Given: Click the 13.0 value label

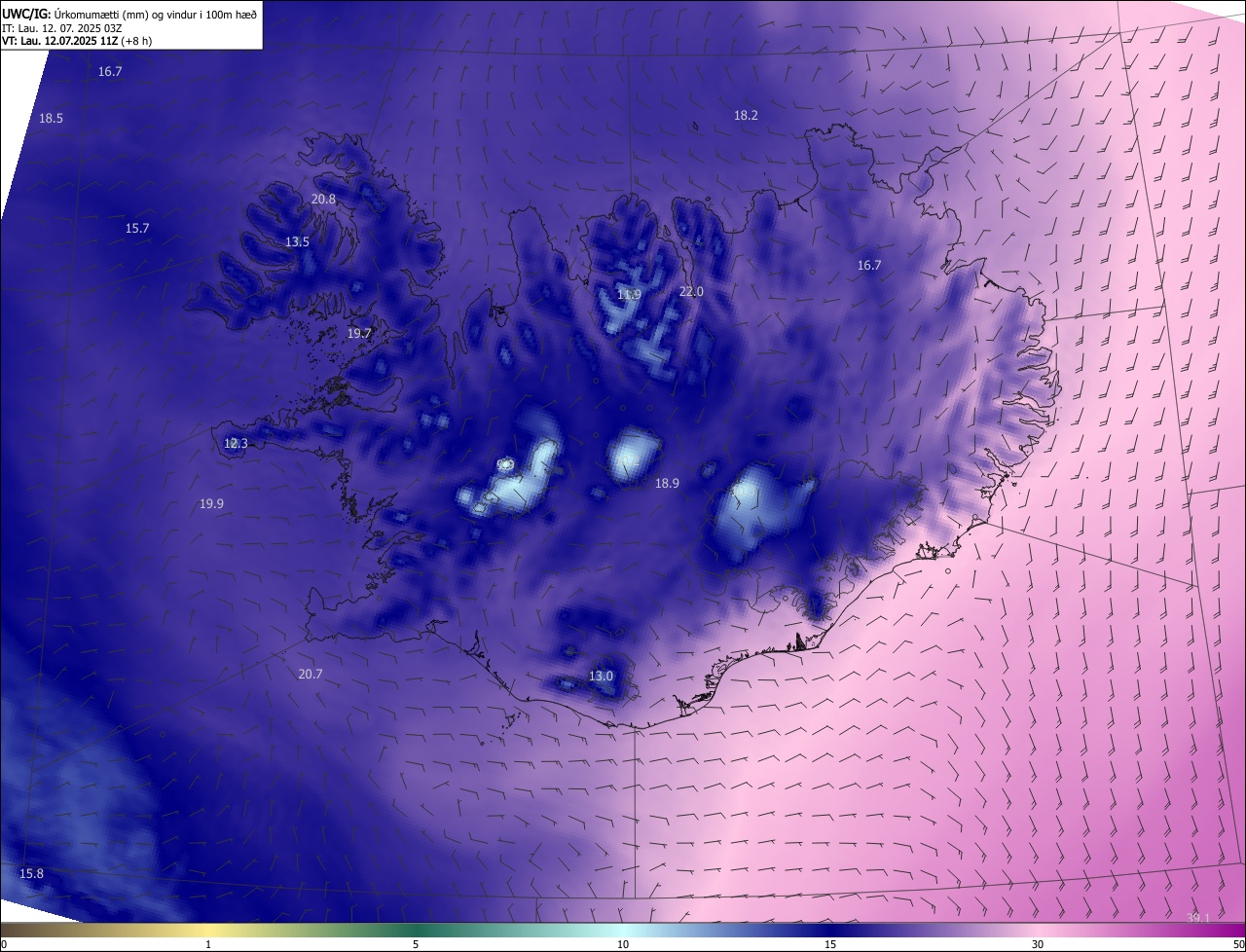Looking at the screenshot, I should pyautogui.click(x=601, y=676).
